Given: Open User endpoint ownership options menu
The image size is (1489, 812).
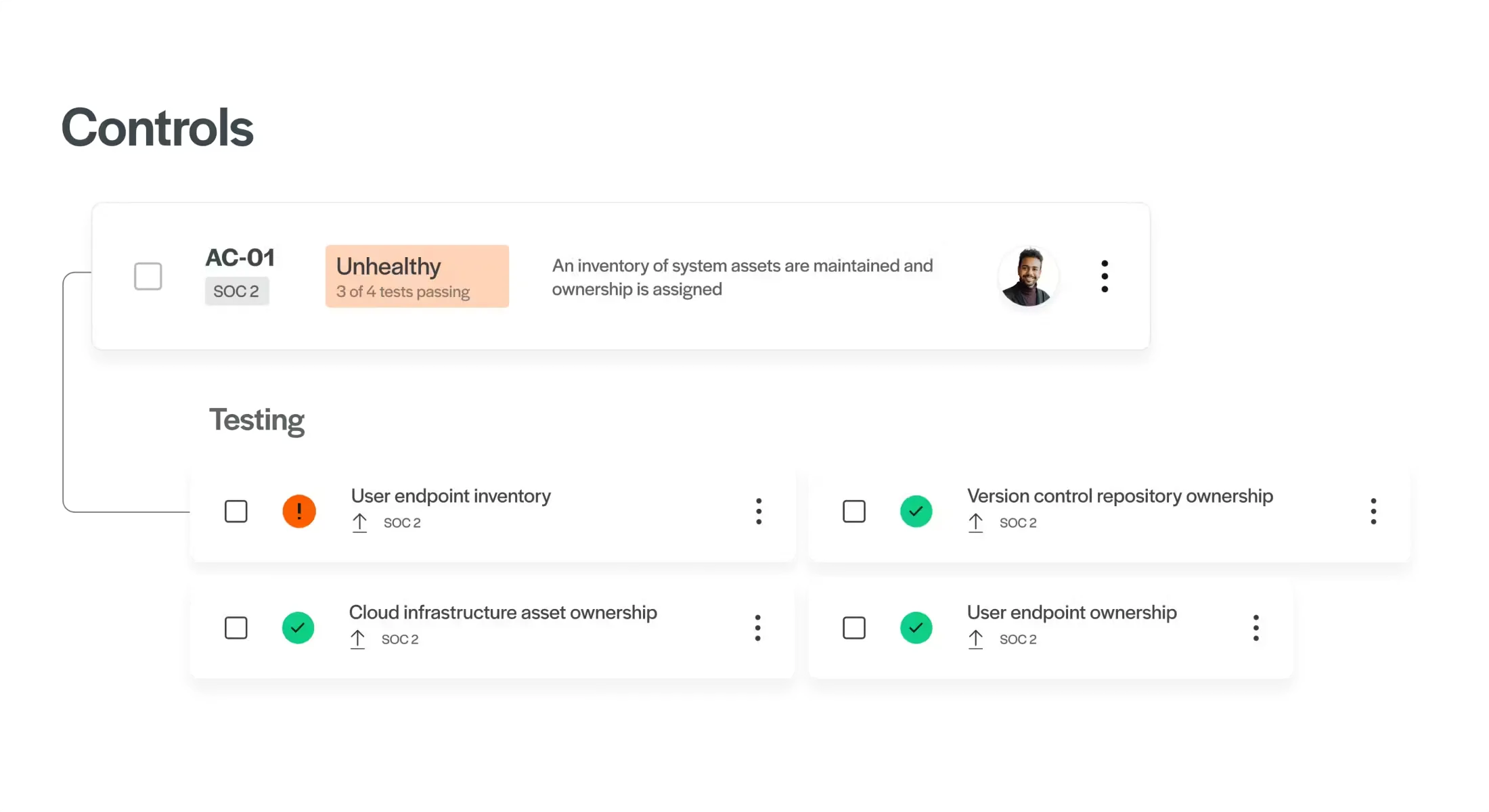Looking at the screenshot, I should [x=1255, y=628].
